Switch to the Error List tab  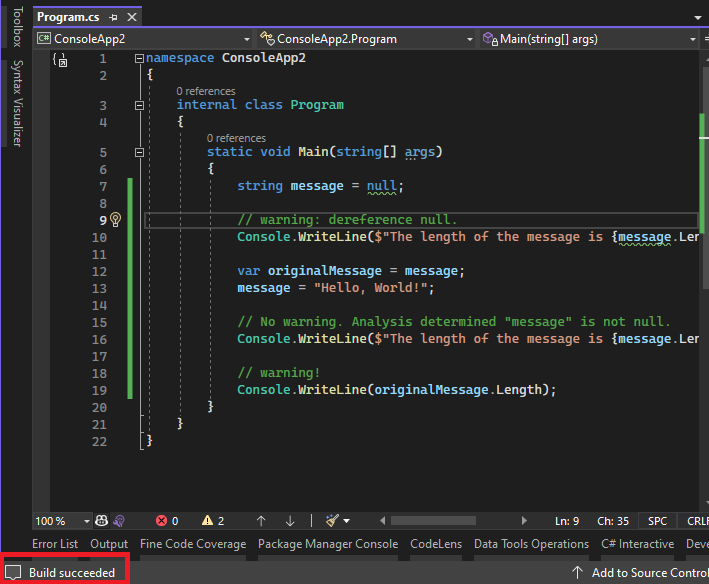(55, 544)
